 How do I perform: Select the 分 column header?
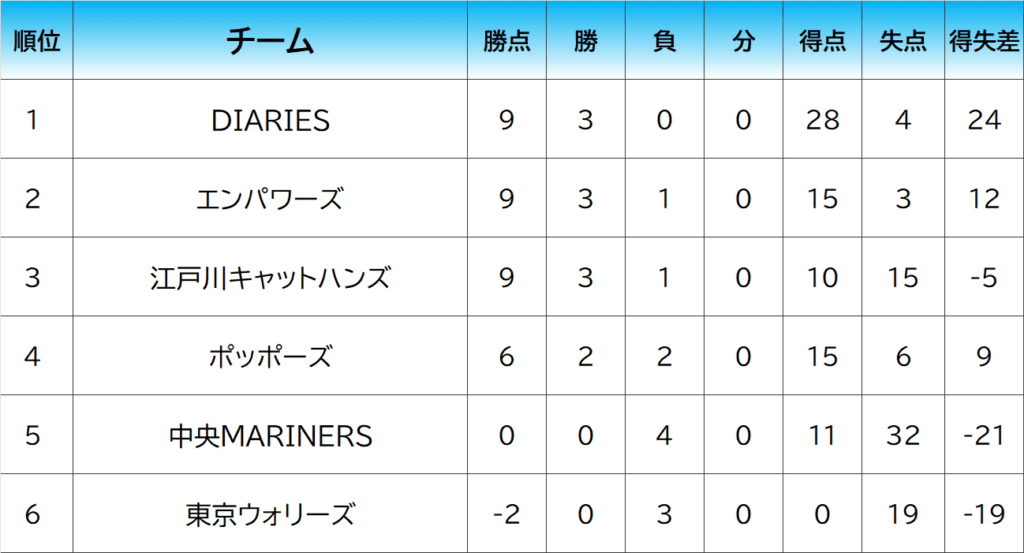(744, 40)
